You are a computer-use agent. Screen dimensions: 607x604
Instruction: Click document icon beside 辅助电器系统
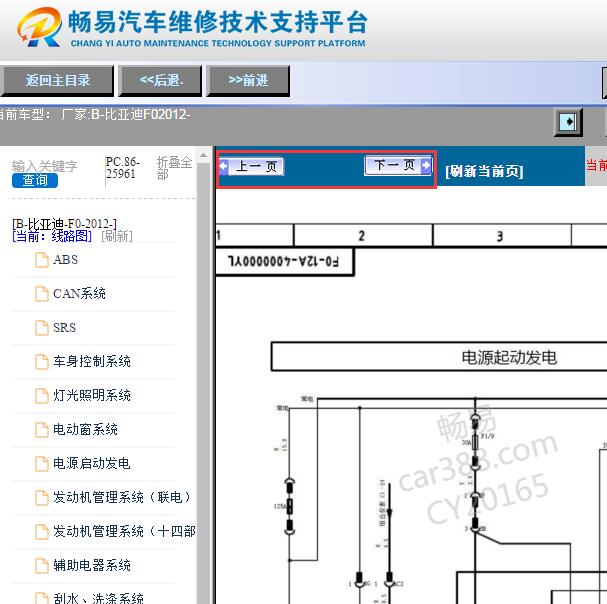[42, 566]
